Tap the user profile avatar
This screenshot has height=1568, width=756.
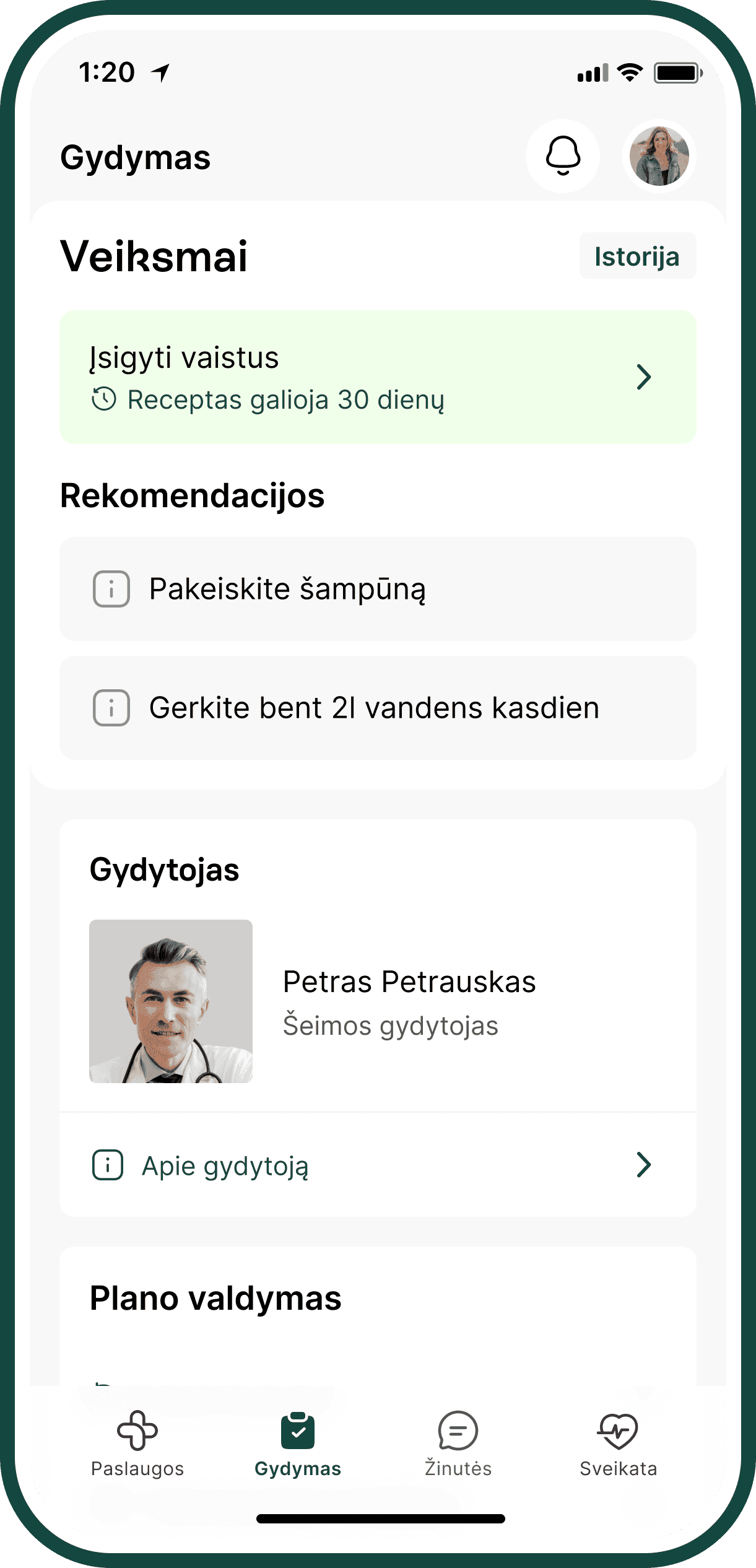pos(659,156)
